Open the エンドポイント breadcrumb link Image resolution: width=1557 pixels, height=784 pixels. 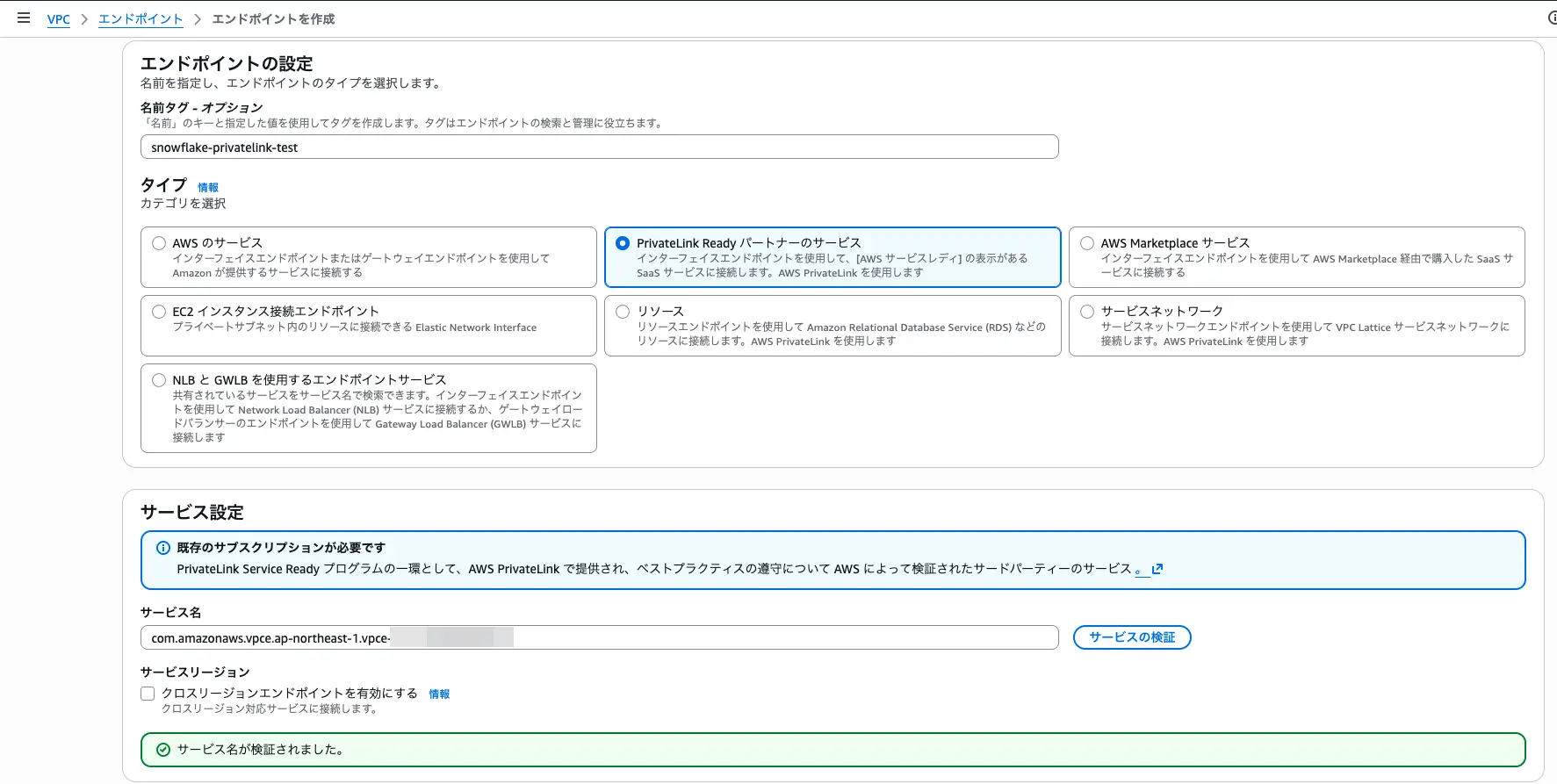click(x=141, y=19)
